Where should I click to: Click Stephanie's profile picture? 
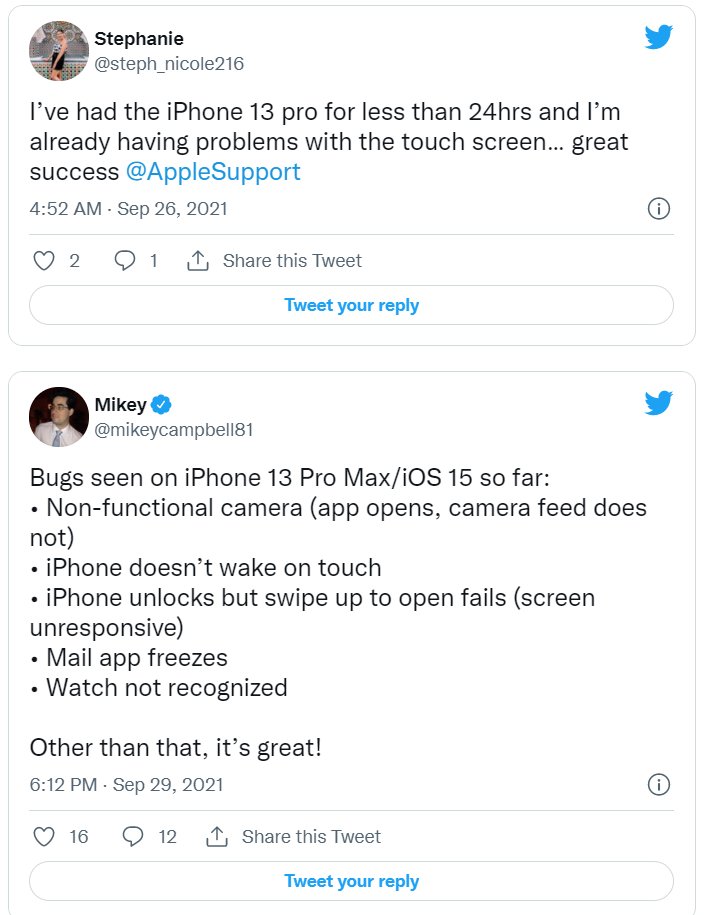59,51
